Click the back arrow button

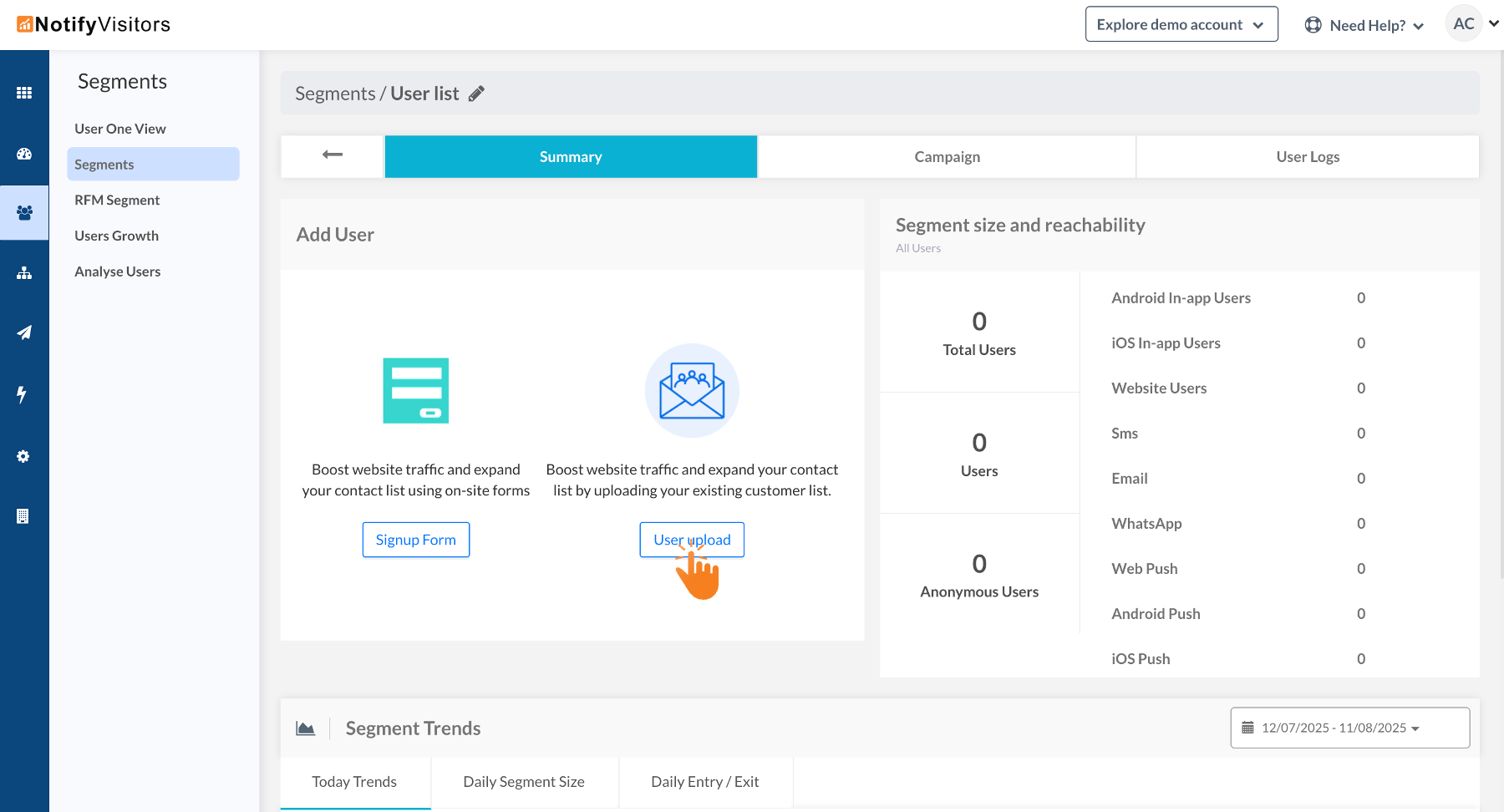click(x=333, y=155)
